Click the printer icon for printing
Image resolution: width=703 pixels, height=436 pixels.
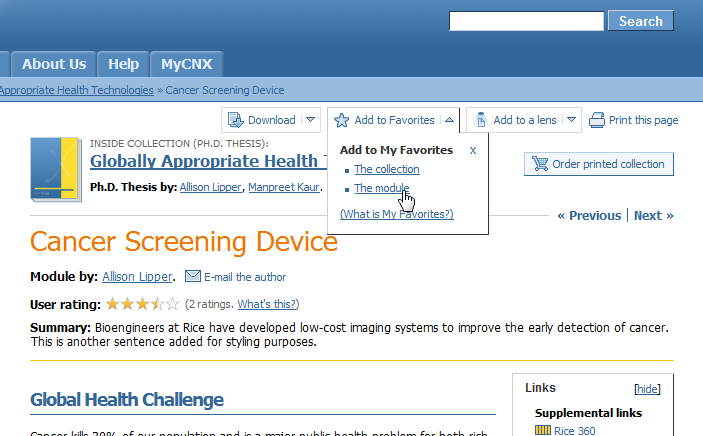click(597, 120)
